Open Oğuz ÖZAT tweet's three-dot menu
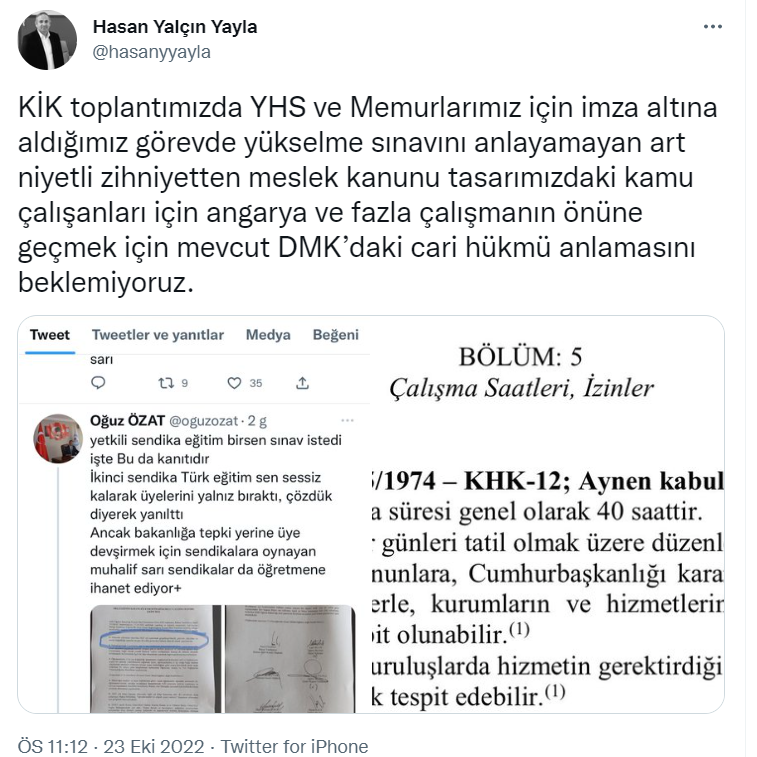The height and width of the screenshot is (757, 757). [347, 421]
